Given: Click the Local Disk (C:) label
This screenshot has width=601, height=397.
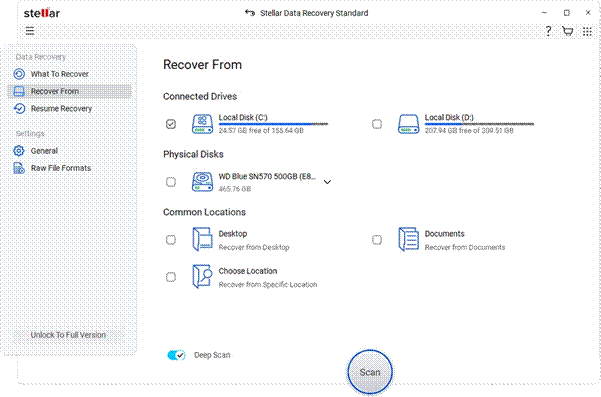Looking at the screenshot, I should pyautogui.click(x=243, y=117).
